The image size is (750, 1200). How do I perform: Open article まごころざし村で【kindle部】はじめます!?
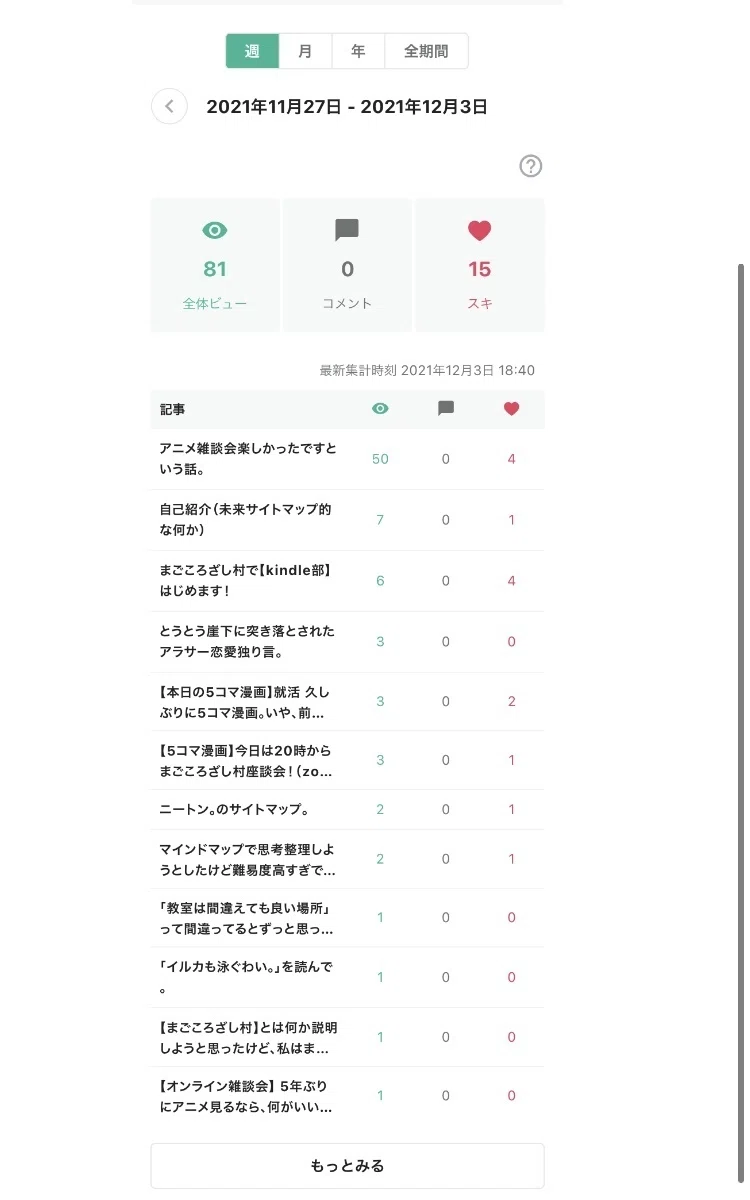pos(245,581)
